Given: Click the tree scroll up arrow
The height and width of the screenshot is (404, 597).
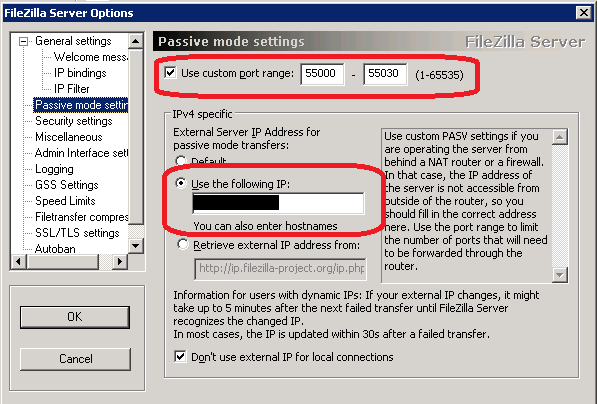Looking at the screenshot, I should click(x=136, y=41).
